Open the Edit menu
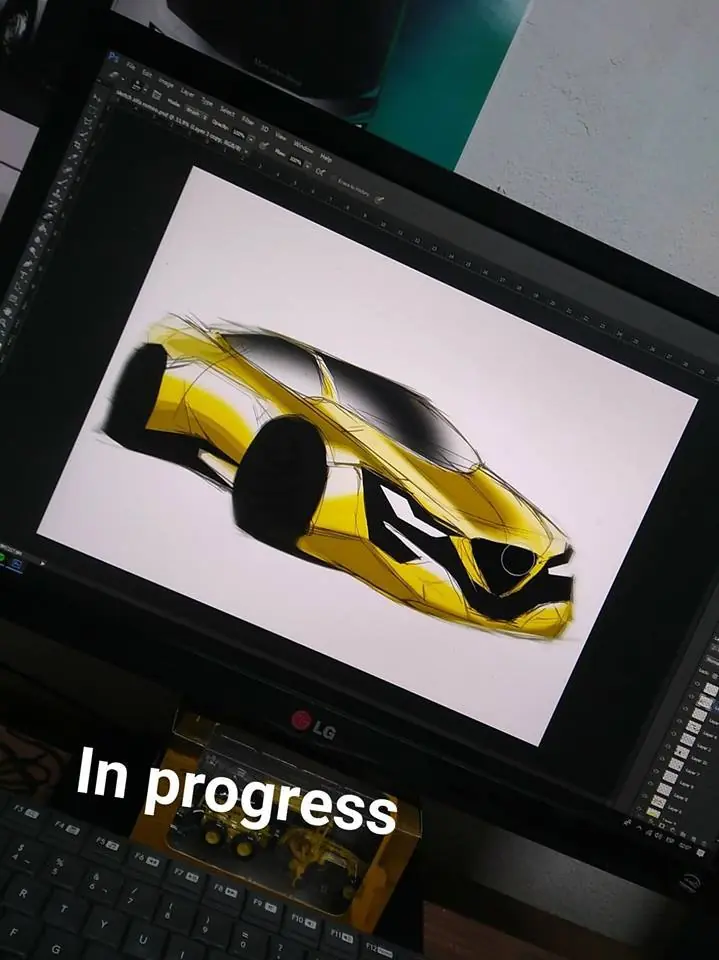Screen dimensions: 719x960 (x=147, y=73)
